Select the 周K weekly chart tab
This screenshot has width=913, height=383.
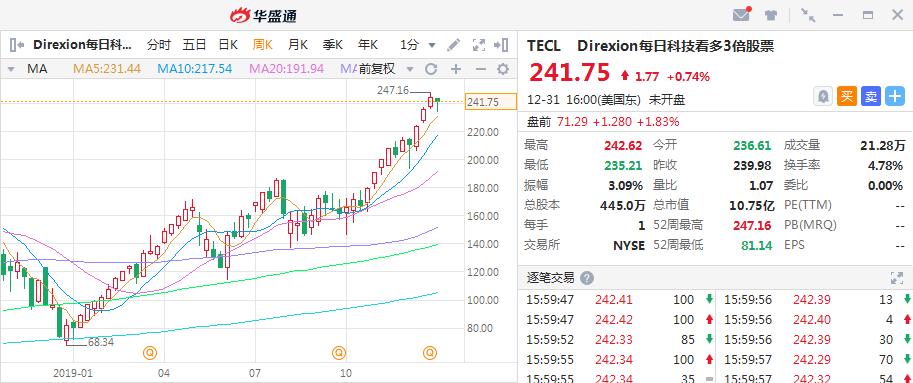(263, 45)
